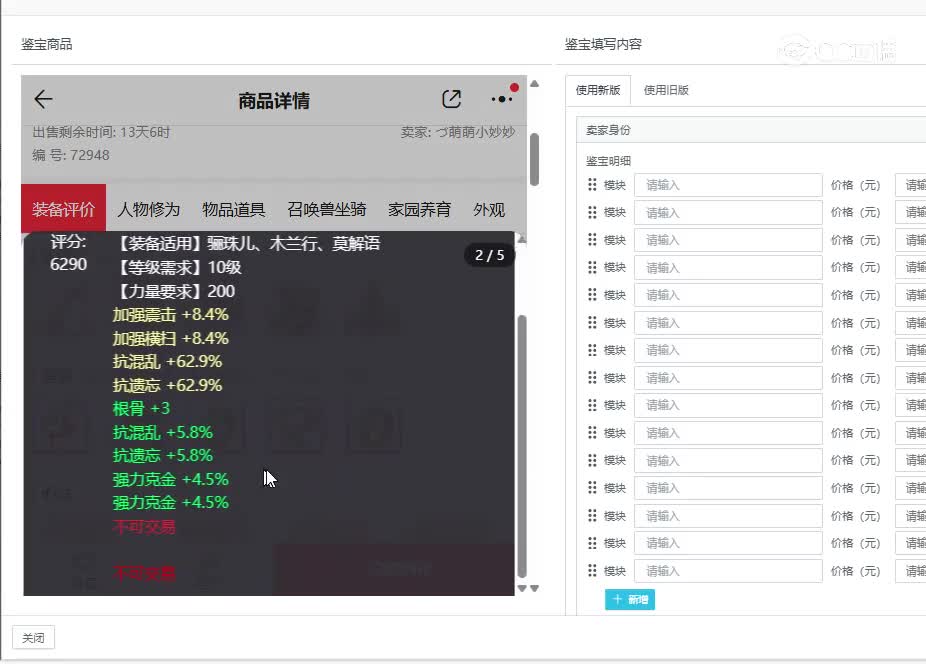Click the 2 / 5 page indicator
Viewport: 926px width, 664px height.
click(490, 255)
